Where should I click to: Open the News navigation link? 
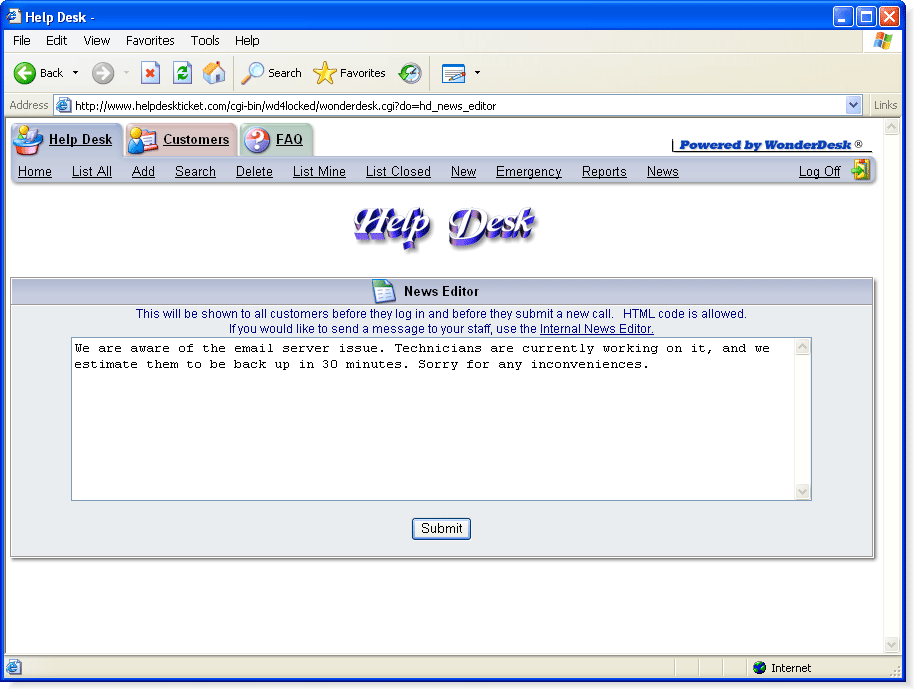[663, 171]
